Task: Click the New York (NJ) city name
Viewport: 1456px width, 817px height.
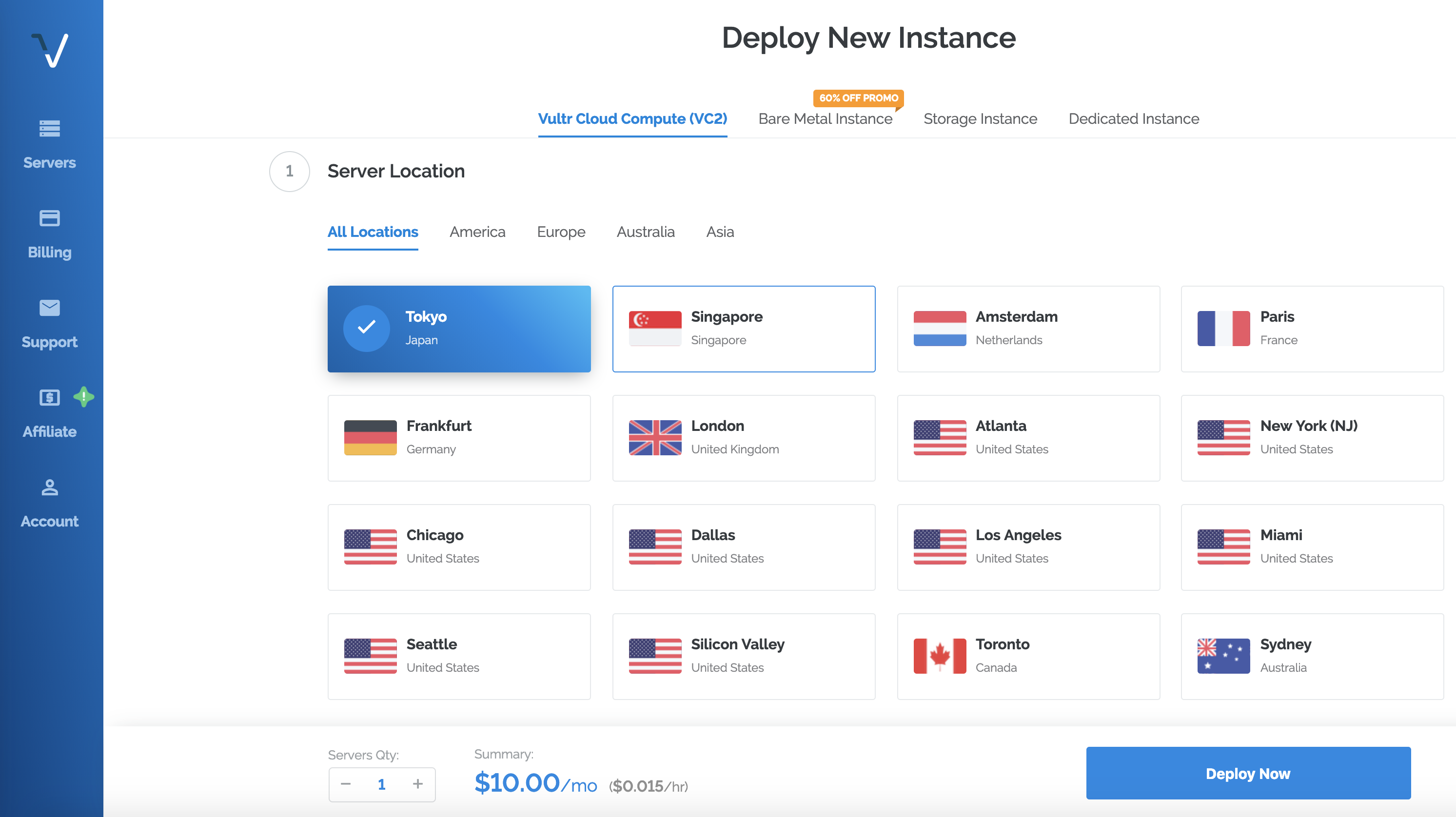Action: pyautogui.click(x=1309, y=426)
